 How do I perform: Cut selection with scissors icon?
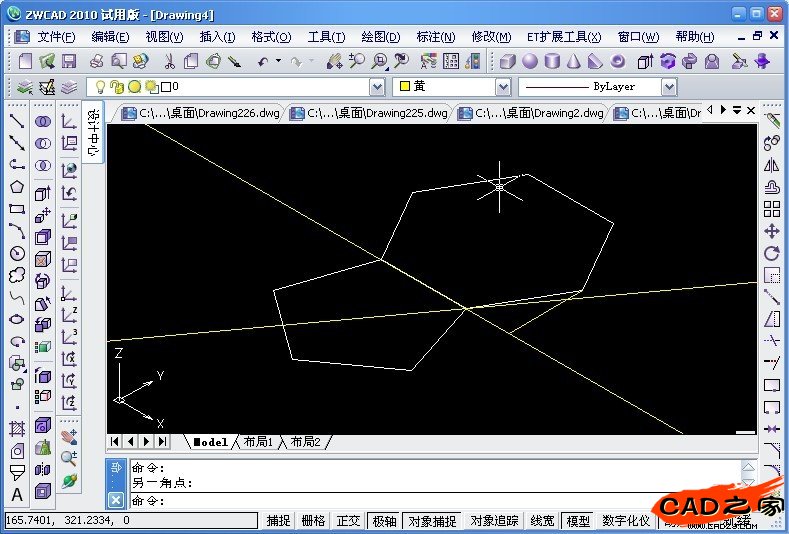tap(169, 61)
